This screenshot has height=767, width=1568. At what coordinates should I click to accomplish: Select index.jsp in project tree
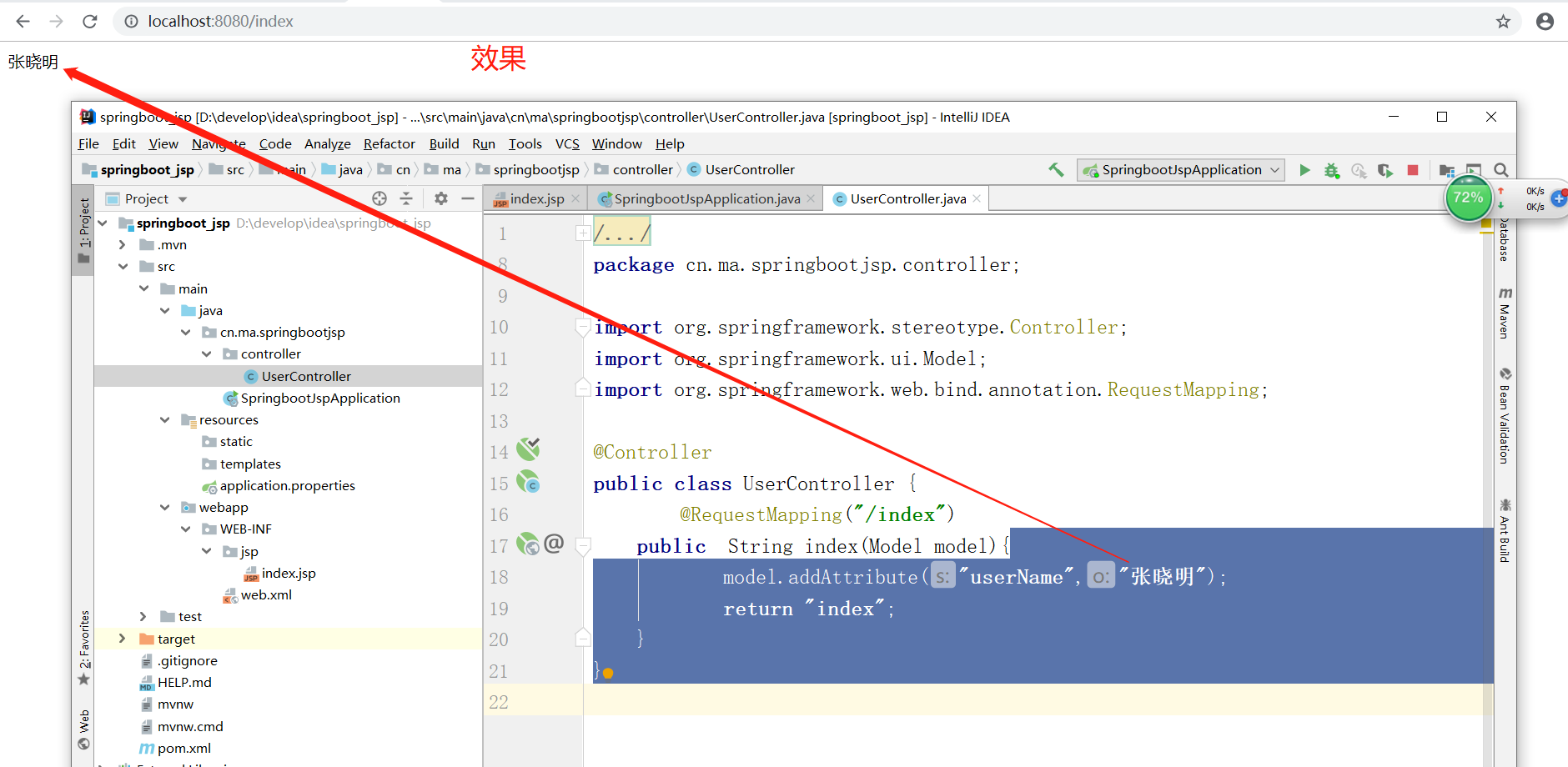[289, 574]
